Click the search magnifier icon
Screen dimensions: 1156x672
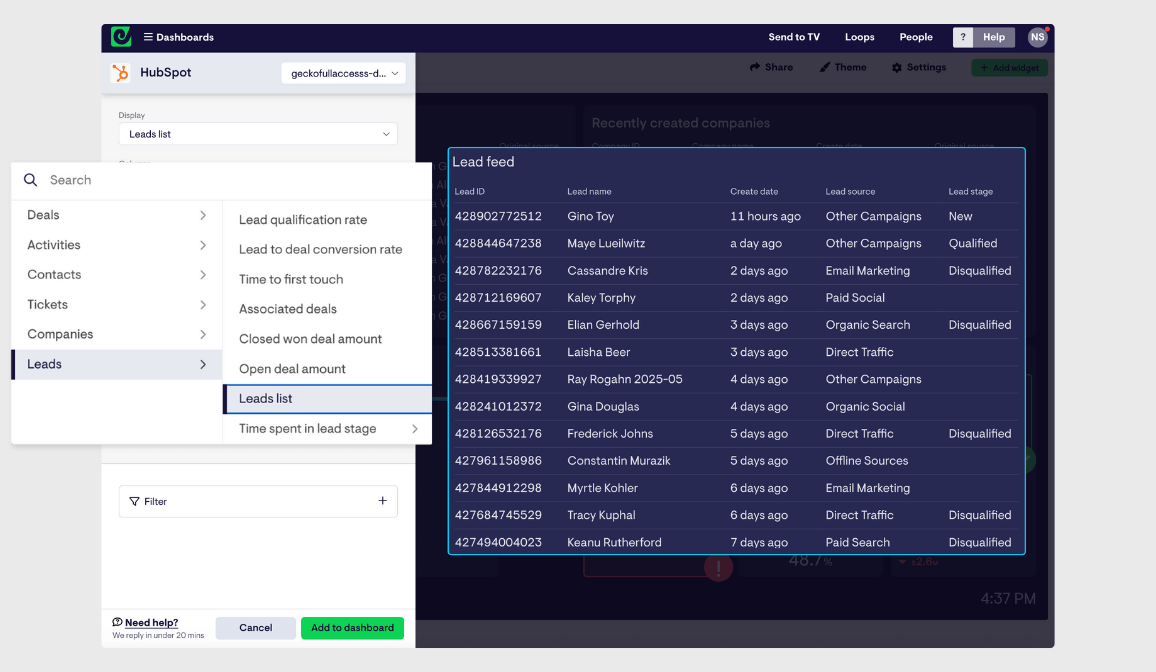[x=30, y=180]
